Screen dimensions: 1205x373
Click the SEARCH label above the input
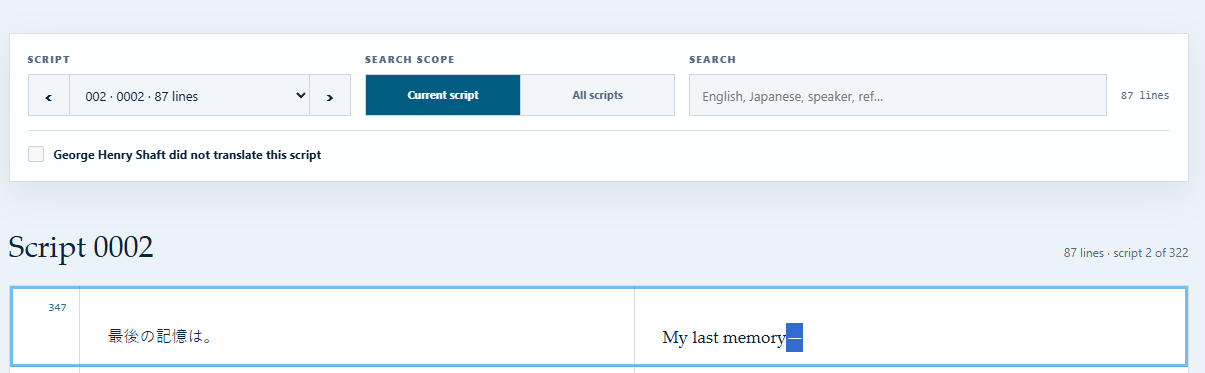click(x=712, y=60)
